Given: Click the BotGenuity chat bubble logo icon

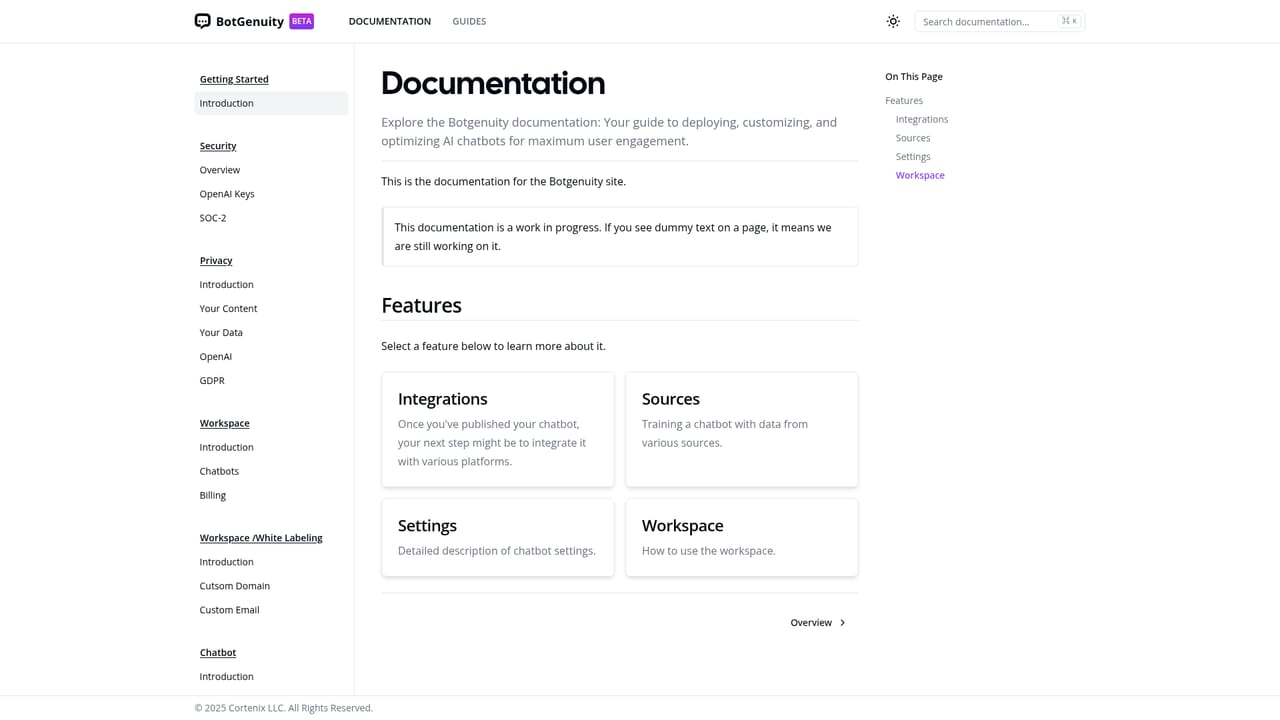Looking at the screenshot, I should 202,21.
